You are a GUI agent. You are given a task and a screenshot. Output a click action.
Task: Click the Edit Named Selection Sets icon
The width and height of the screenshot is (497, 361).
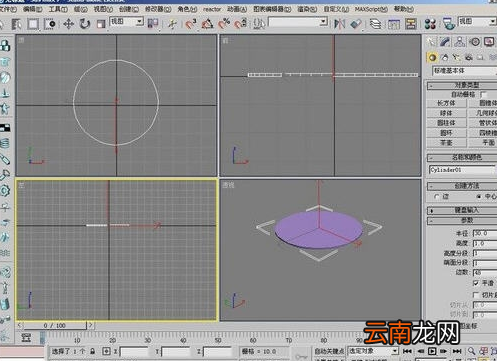(259, 24)
